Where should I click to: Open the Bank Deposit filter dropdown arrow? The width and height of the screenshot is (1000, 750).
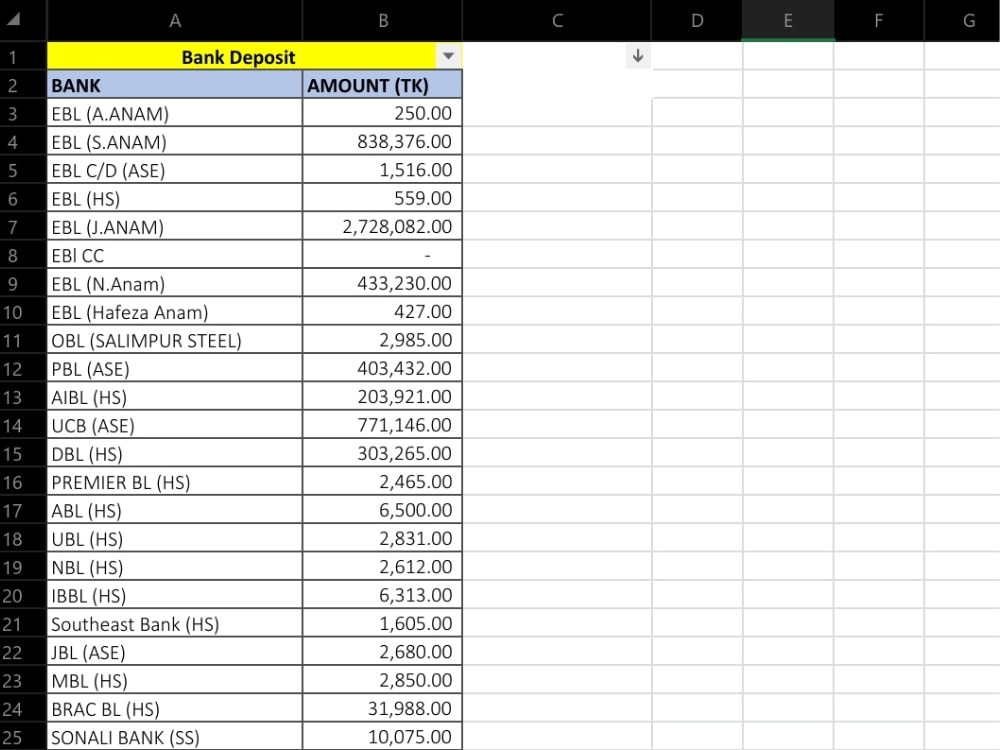click(448, 56)
